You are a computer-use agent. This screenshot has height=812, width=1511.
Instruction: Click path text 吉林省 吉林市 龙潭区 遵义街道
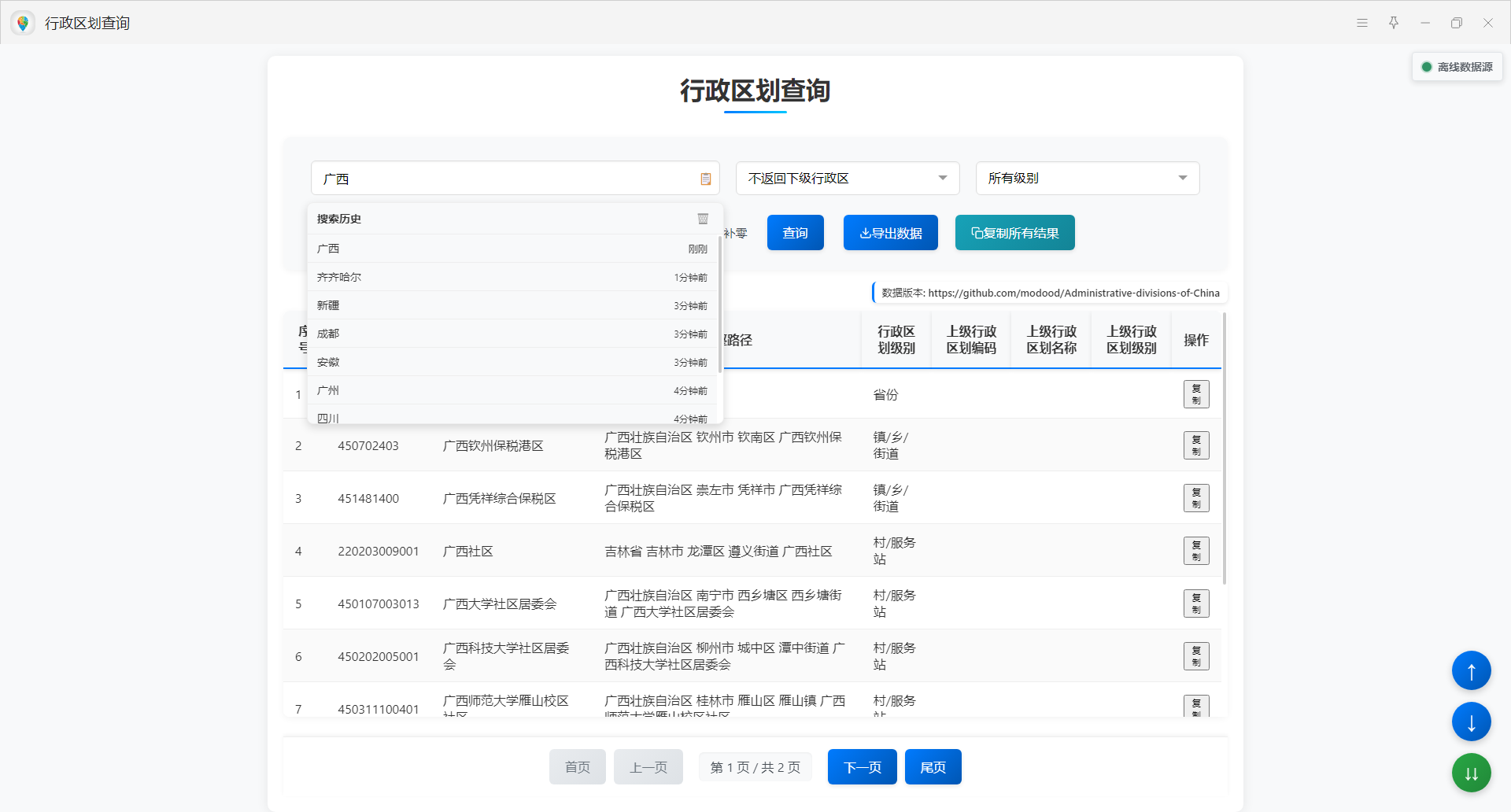coord(692,552)
